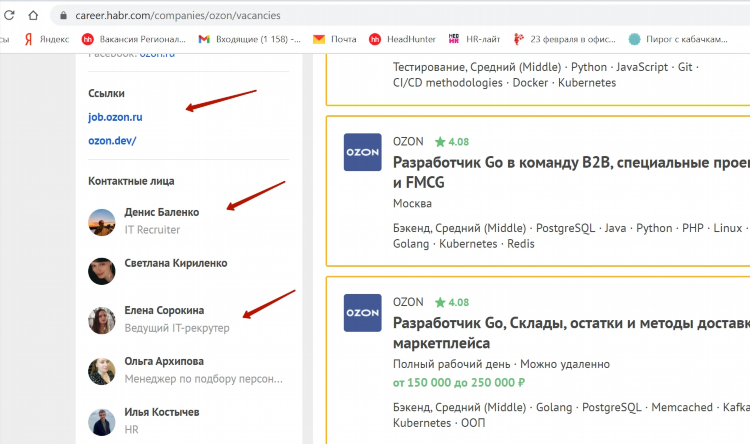This screenshot has height=444, width=750.
Task: Open the HR-лайт bookmark
Action: 474,39
